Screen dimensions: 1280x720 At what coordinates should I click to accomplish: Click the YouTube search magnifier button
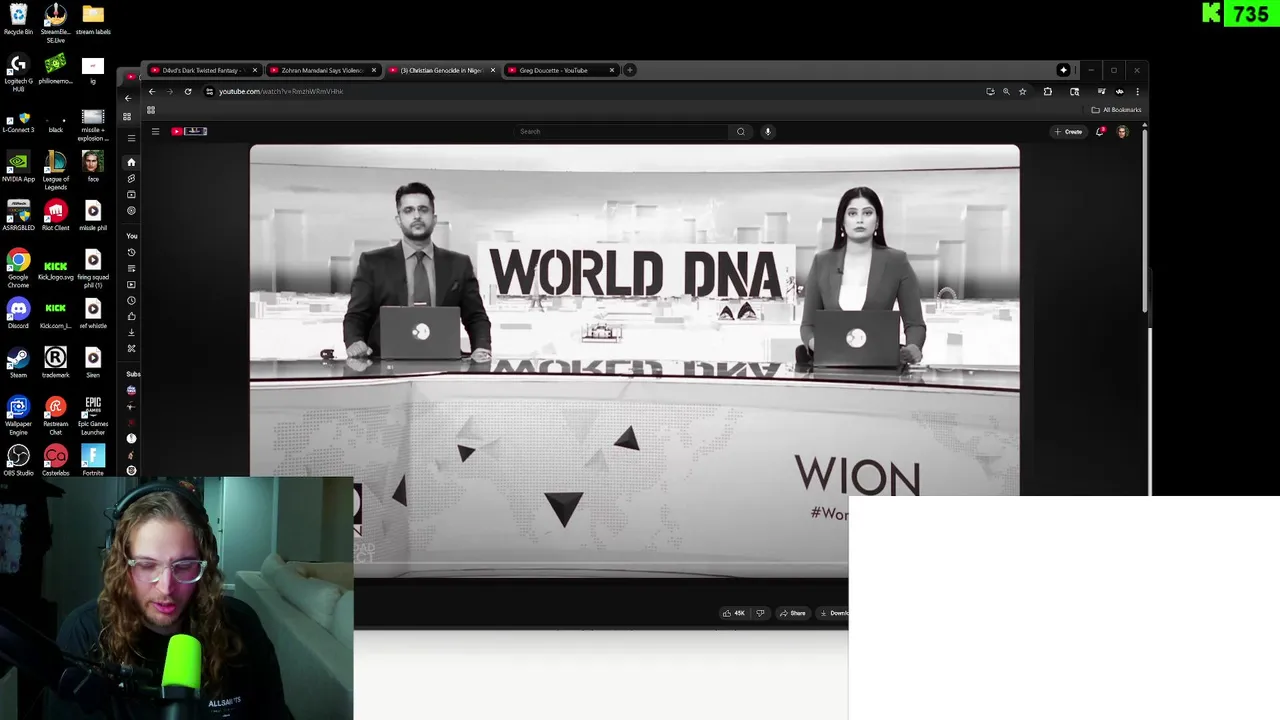tap(741, 131)
